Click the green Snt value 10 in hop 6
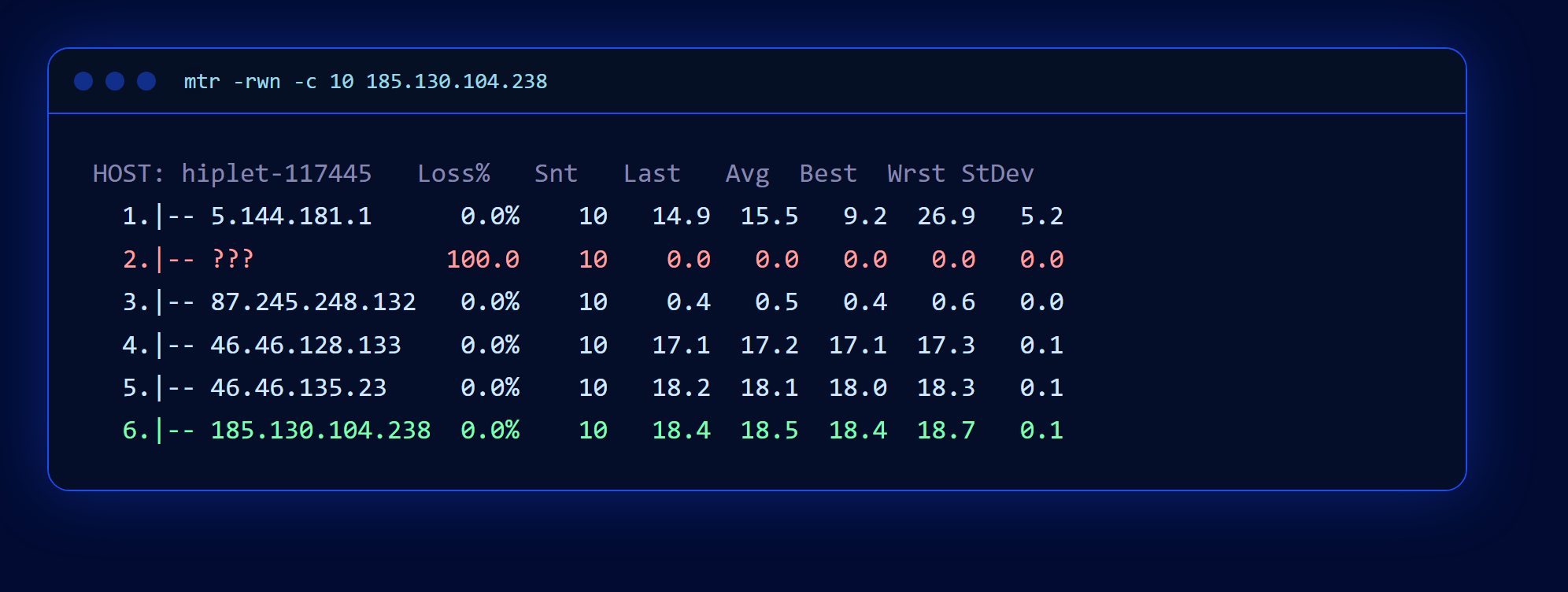1568x592 pixels. pos(593,431)
